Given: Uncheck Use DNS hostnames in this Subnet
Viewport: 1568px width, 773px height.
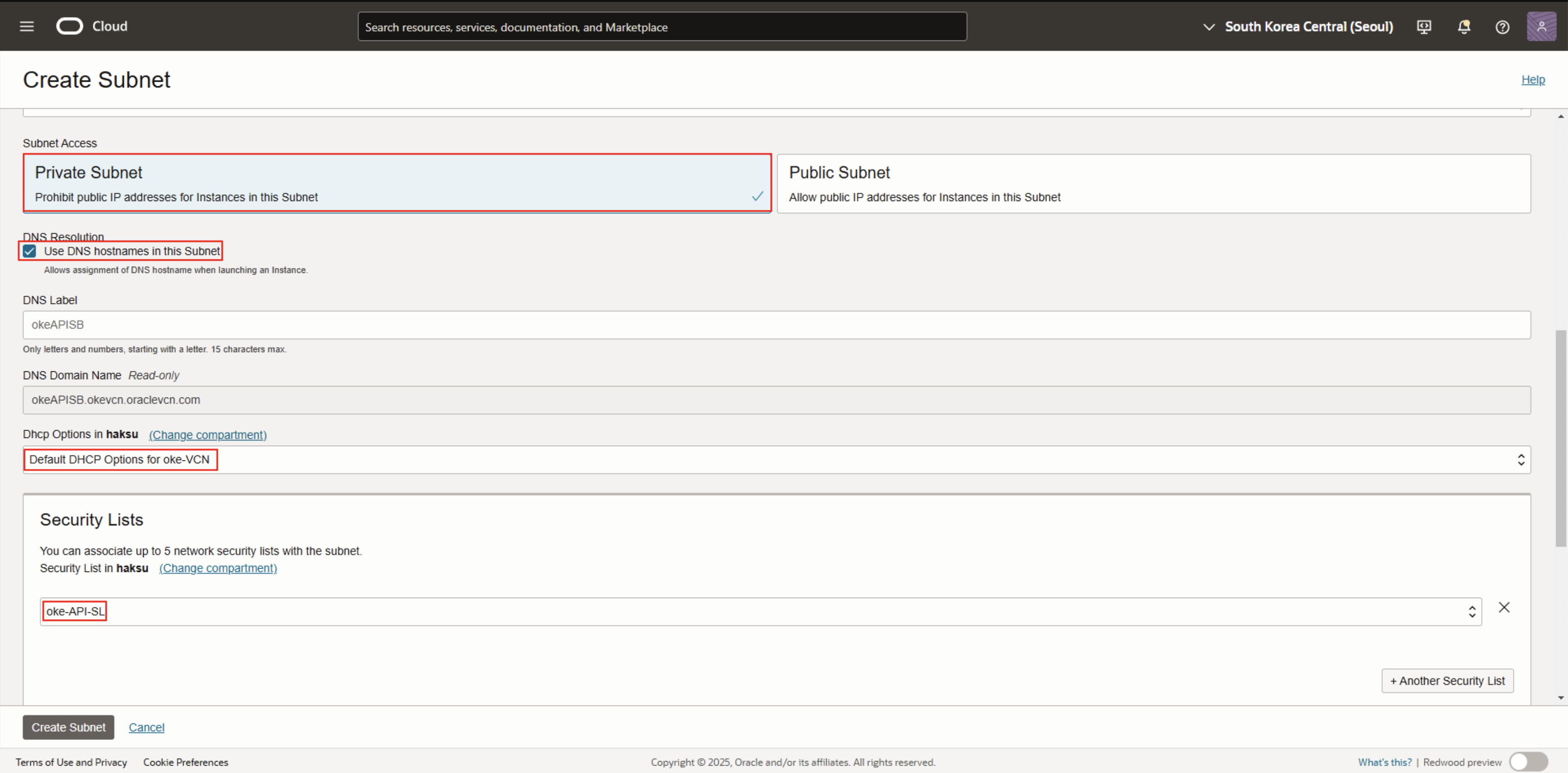Looking at the screenshot, I should (29, 251).
